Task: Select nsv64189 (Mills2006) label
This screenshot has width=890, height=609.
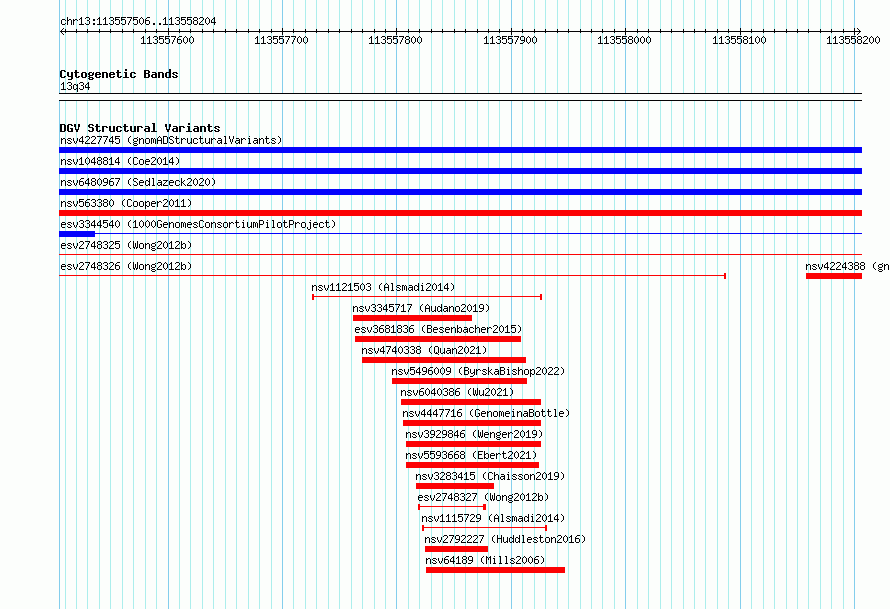Action: click(x=485, y=560)
